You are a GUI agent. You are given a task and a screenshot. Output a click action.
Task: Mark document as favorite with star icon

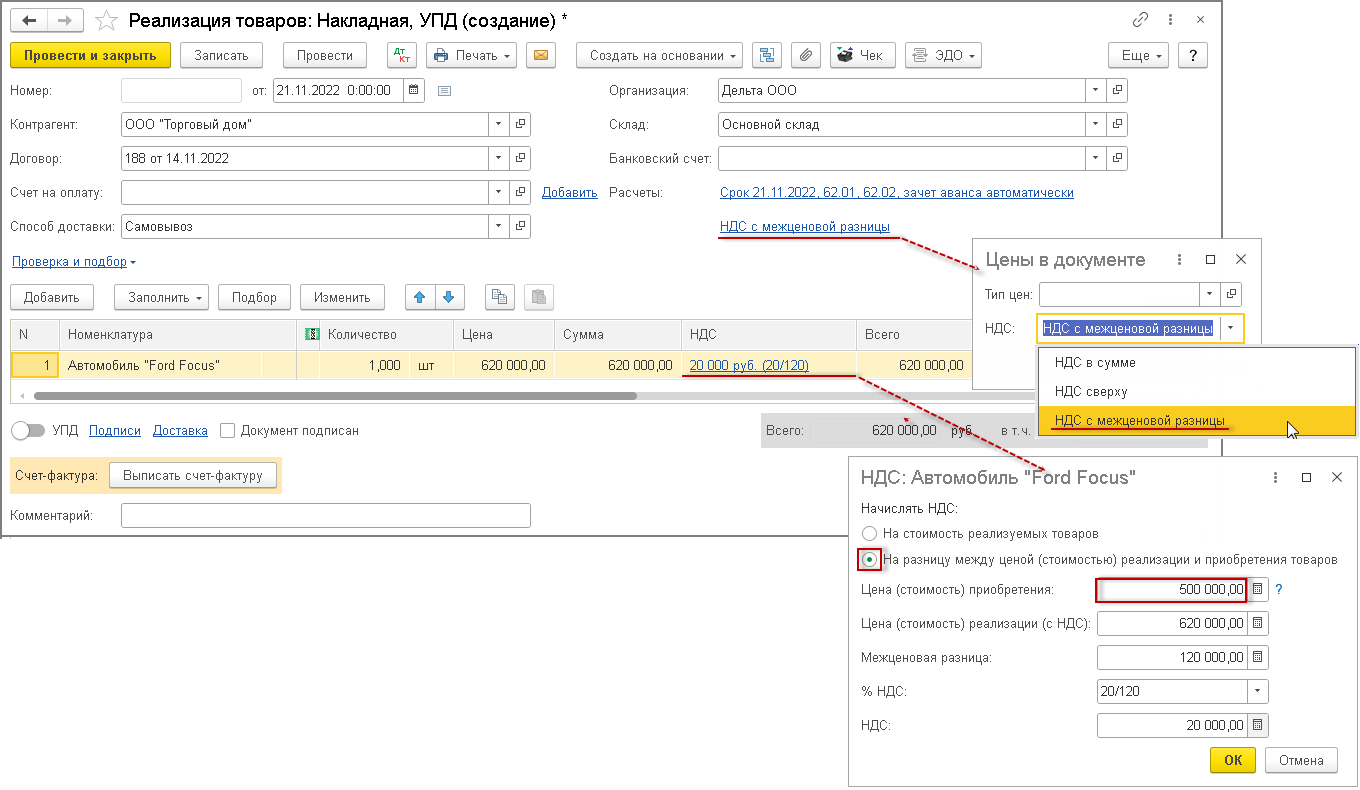[x=105, y=20]
